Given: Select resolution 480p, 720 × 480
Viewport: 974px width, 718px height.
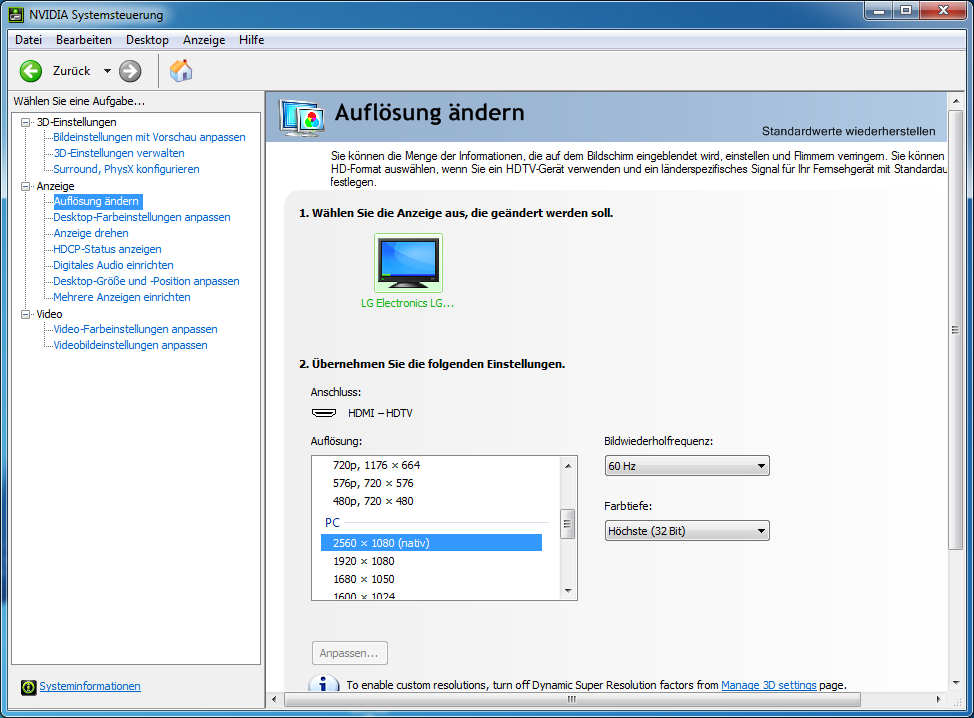Looking at the screenshot, I should [373, 501].
